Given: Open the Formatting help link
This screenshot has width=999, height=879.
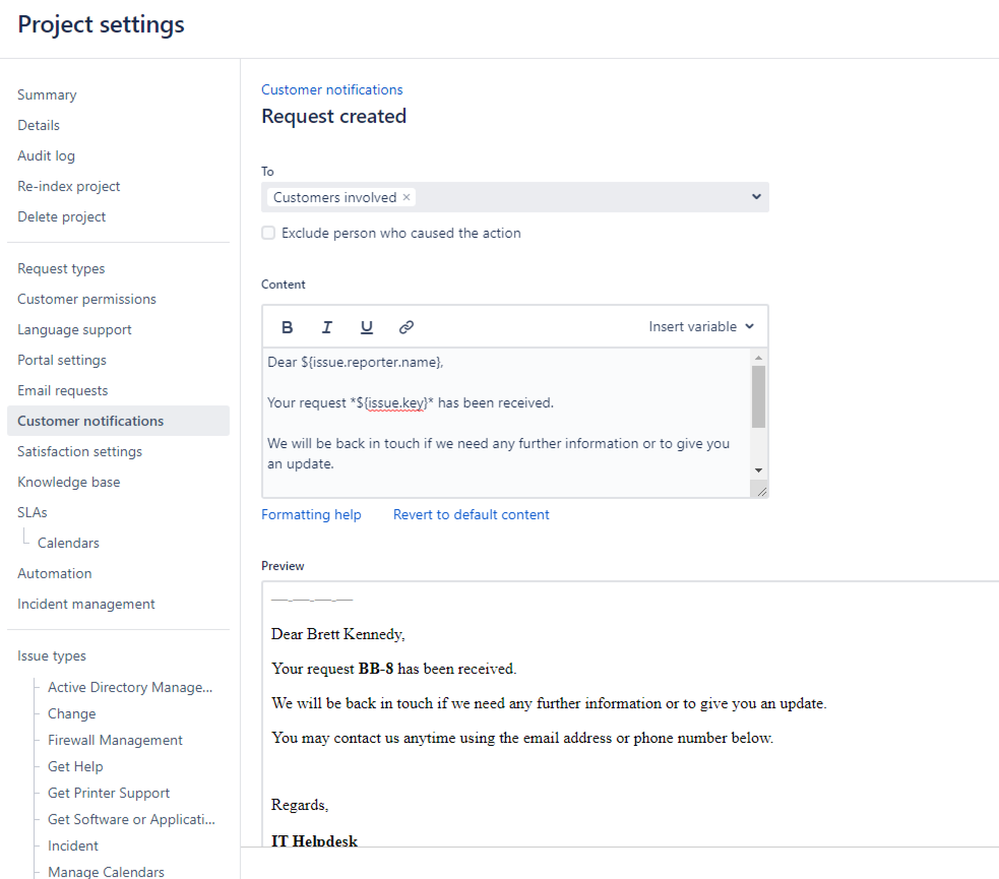Looking at the screenshot, I should pyautogui.click(x=311, y=514).
